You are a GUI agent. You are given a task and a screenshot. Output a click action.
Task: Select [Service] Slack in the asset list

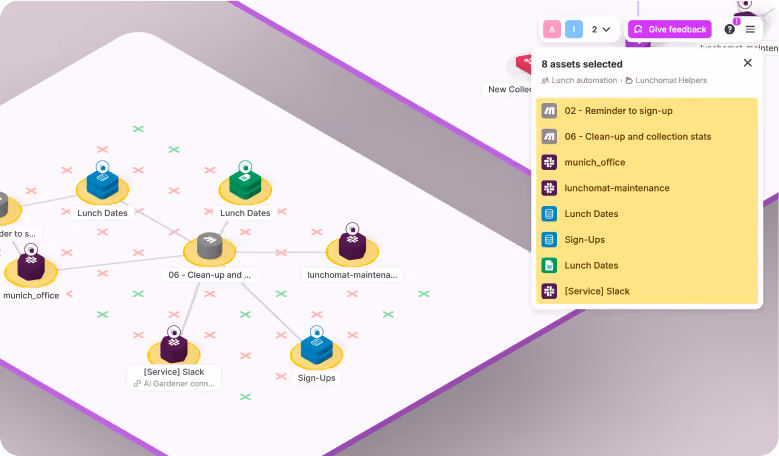tap(647, 291)
